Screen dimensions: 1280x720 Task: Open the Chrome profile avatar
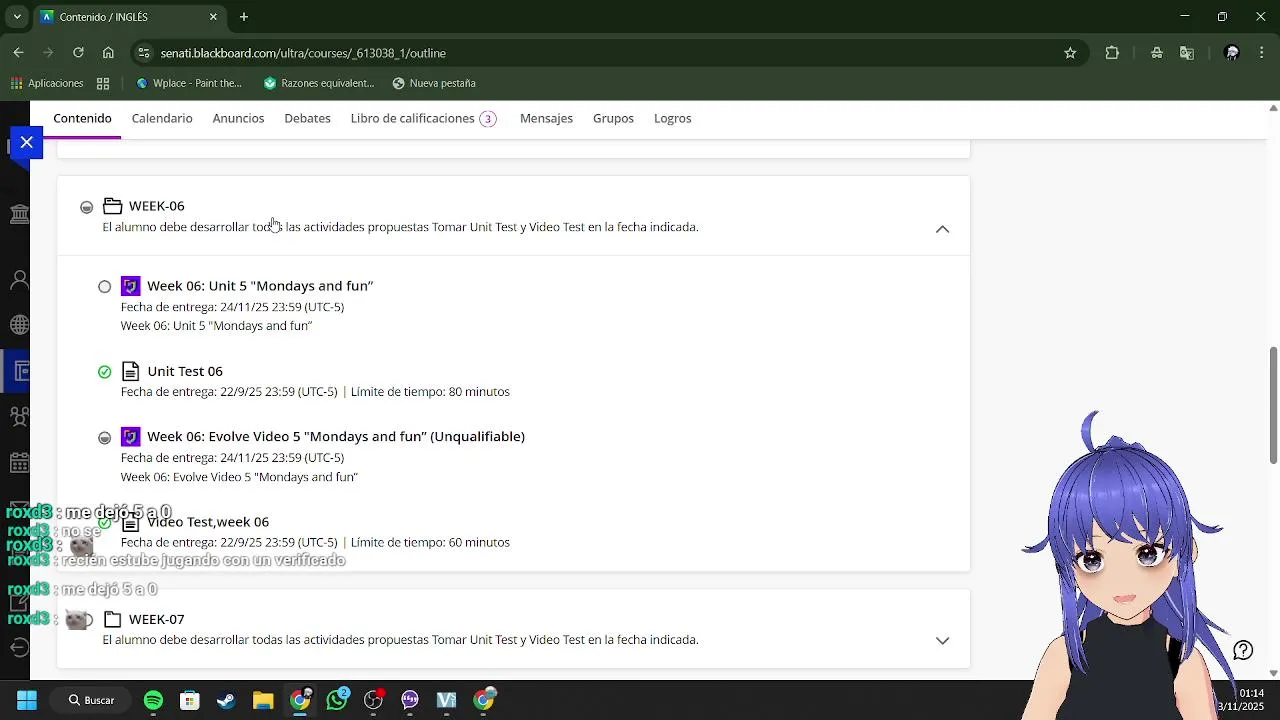coord(1232,53)
